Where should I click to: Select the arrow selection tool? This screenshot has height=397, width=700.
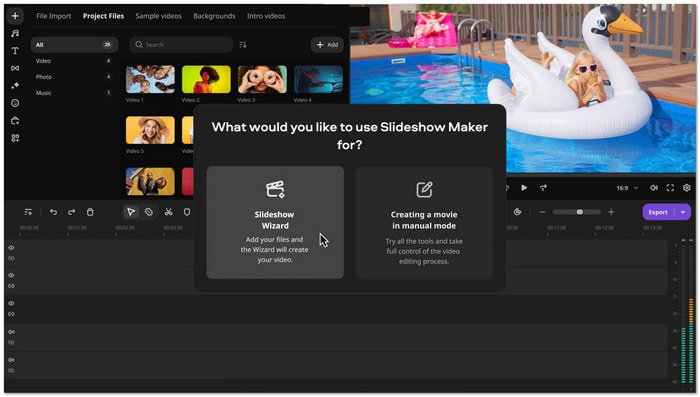[131, 212]
